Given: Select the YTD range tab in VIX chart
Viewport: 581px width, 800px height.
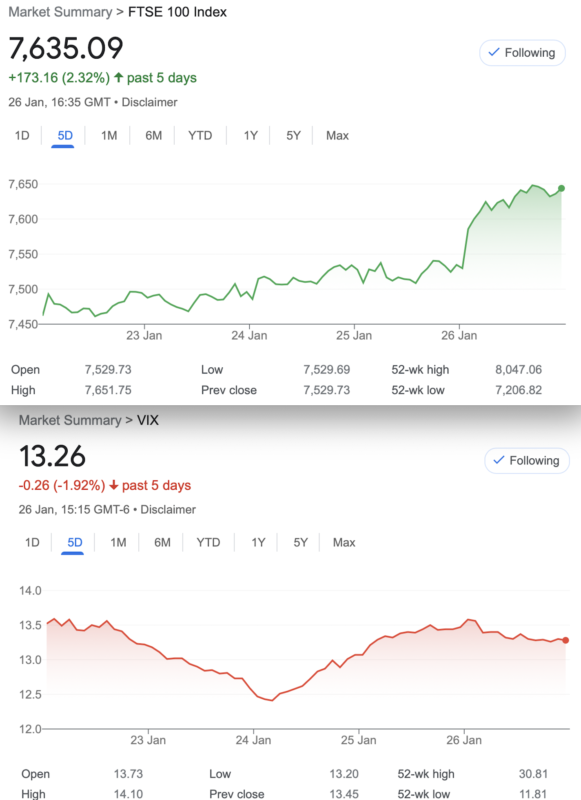Looking at the screenshot, I should [208, 542].
